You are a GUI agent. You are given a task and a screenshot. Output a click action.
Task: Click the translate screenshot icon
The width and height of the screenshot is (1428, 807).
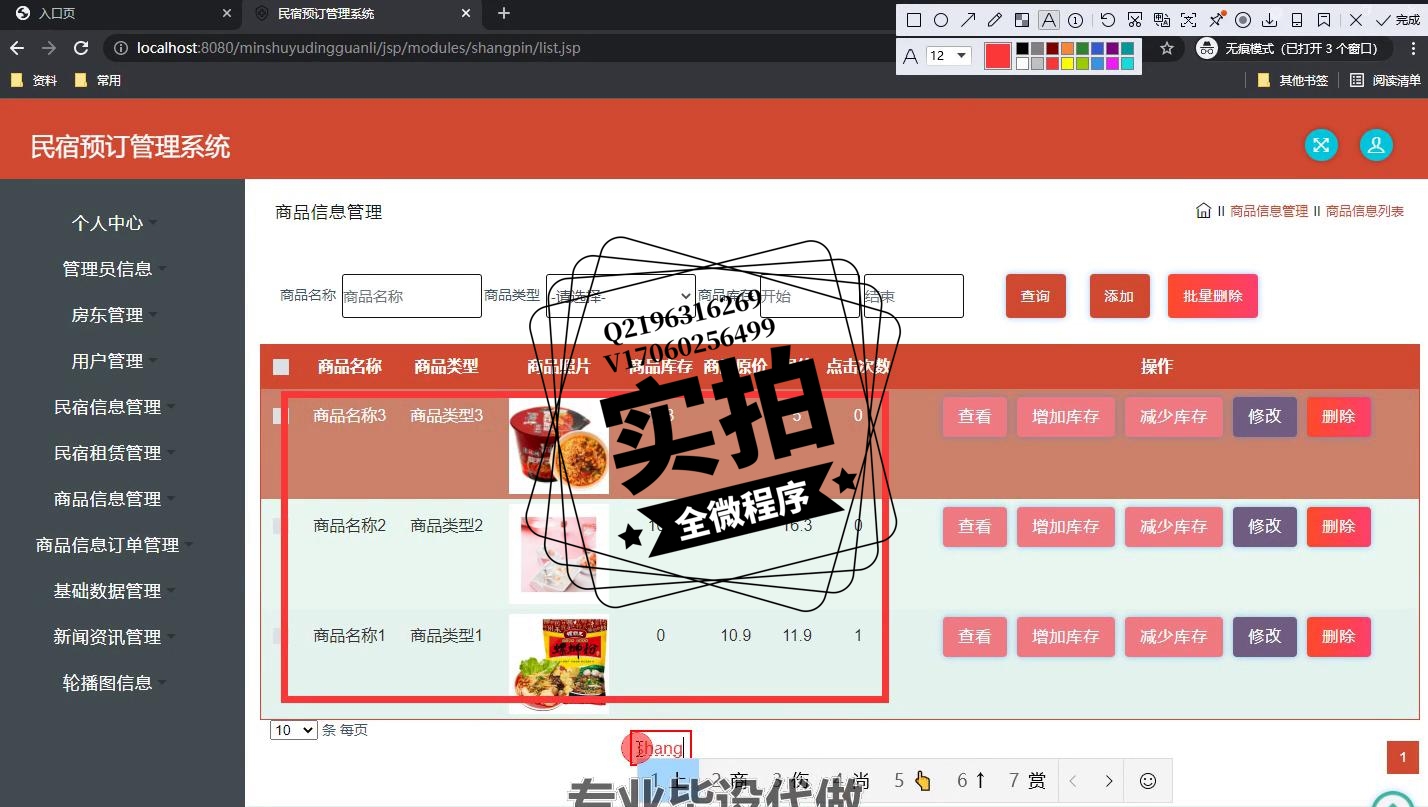click(x=1162, y=20)
